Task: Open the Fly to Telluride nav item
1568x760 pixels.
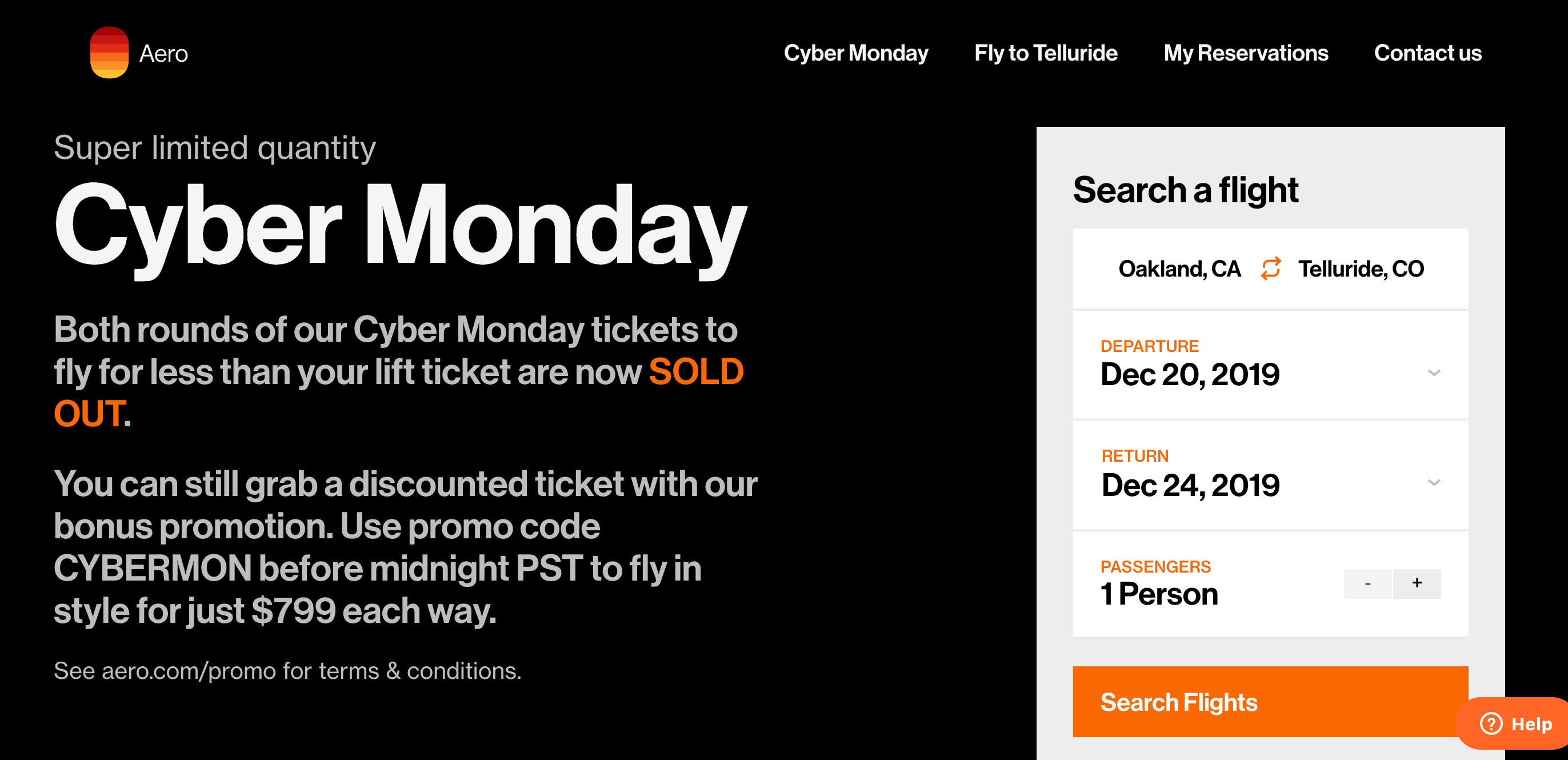Action: pyautogui.click(x=1045, y=53)
